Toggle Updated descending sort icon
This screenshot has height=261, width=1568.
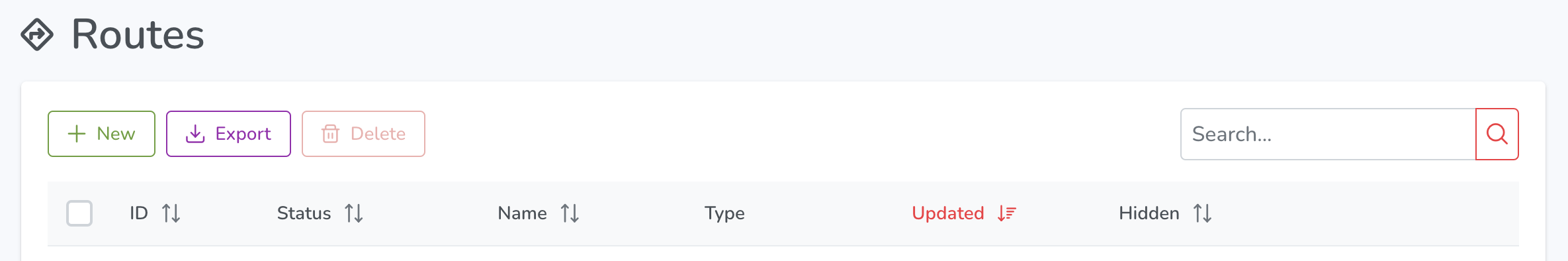(1007, 213)
